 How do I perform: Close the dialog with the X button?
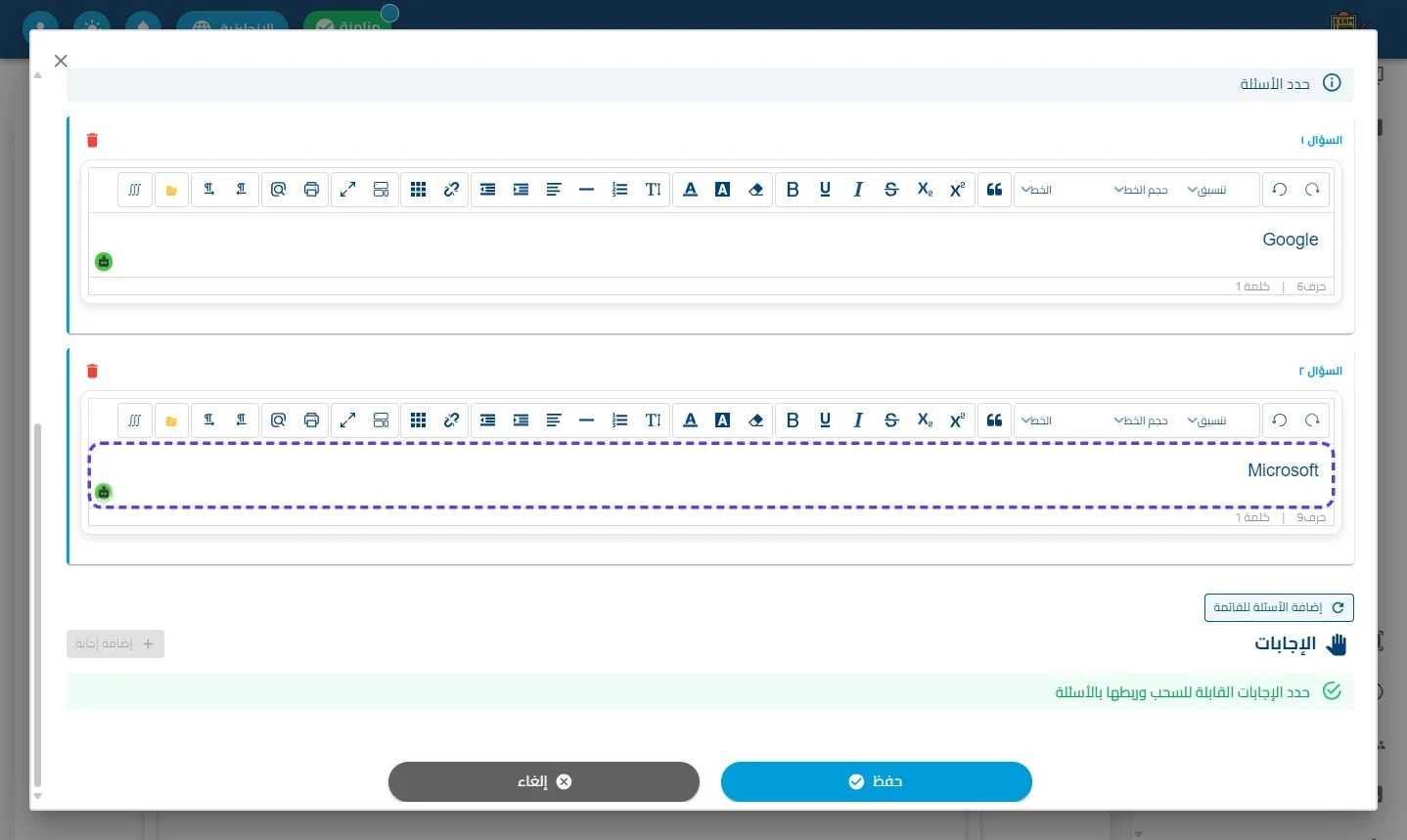(x=61, y=61)
